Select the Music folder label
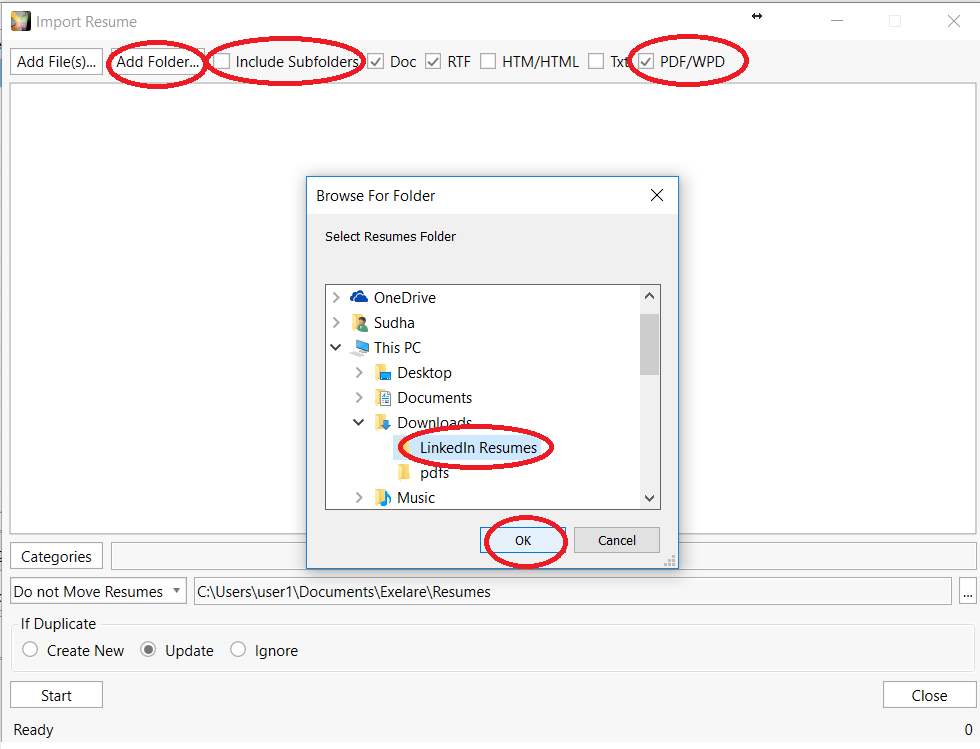This screenshot has height=749, width=980. pos(416,498)
